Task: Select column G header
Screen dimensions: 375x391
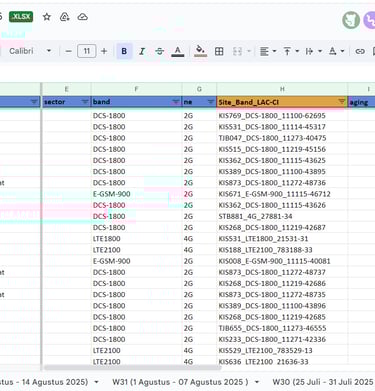Action: click(199, 89)
